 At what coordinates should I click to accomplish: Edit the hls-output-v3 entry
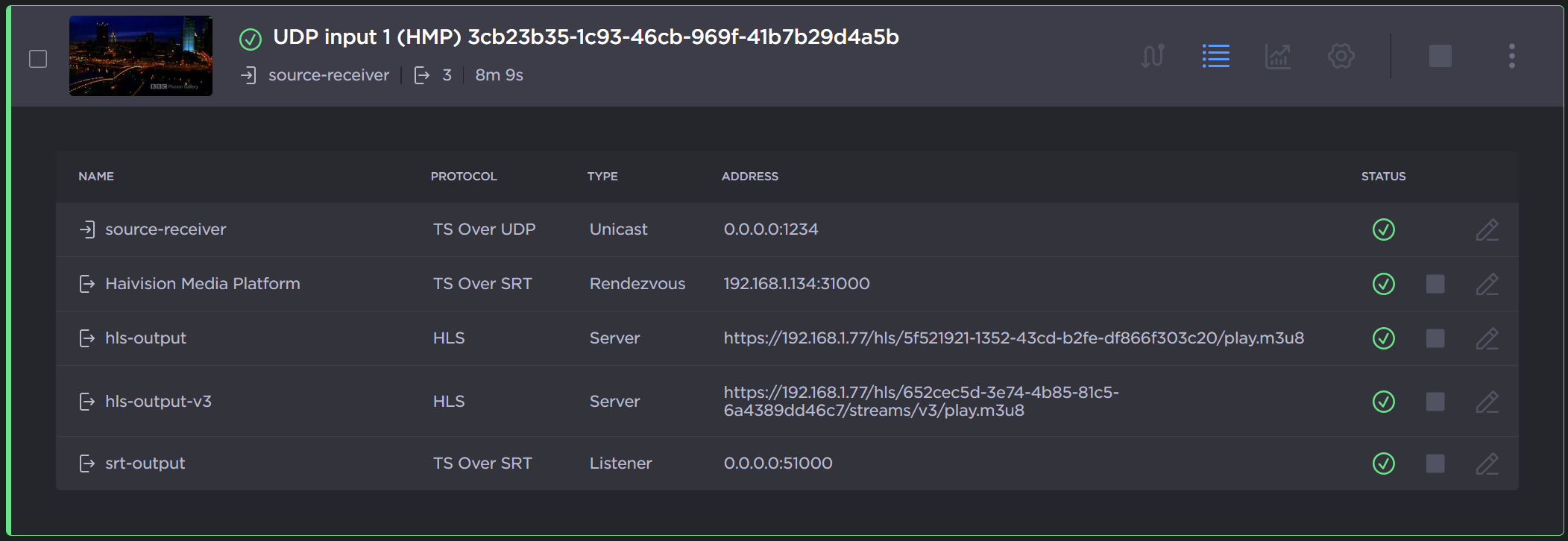(1487, 402)
